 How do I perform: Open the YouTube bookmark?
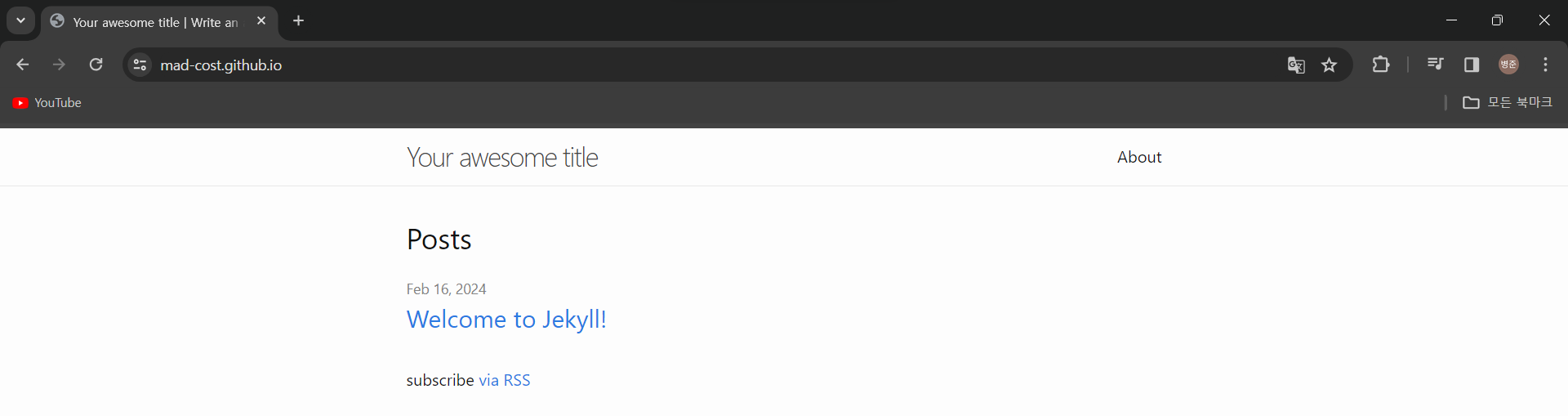(x=47, y=102)
